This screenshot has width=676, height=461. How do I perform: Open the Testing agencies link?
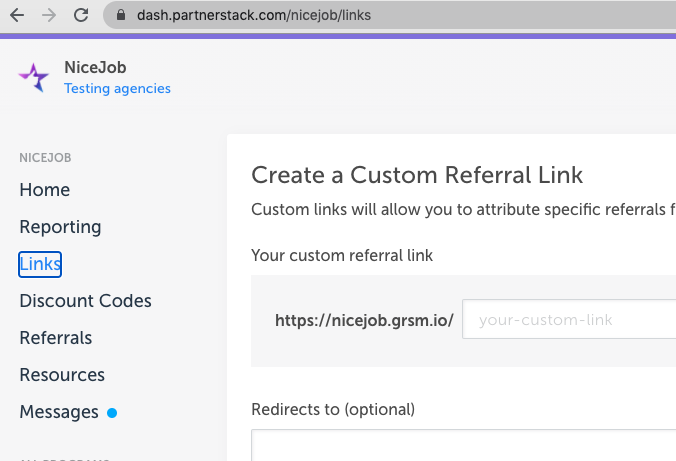pos(117,88)
